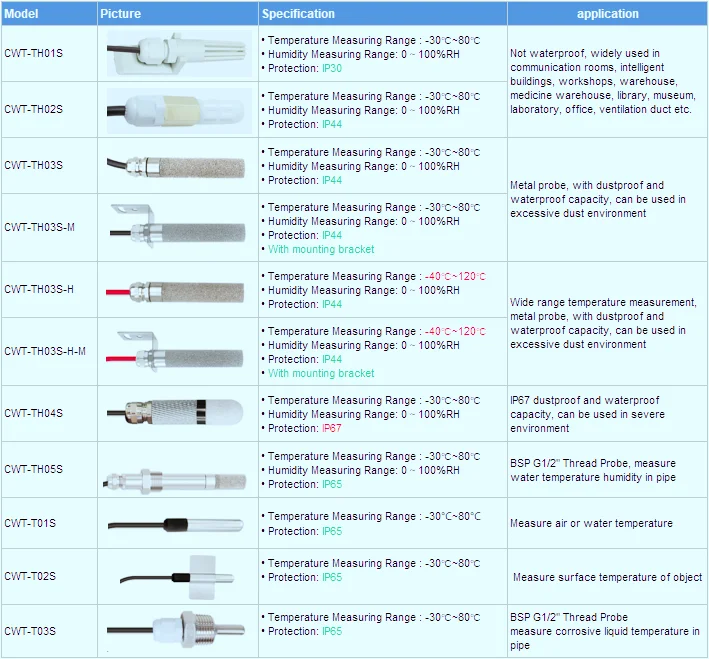
Task: Click IP65 in the CWT-T02S row
Action: (332, 578)
